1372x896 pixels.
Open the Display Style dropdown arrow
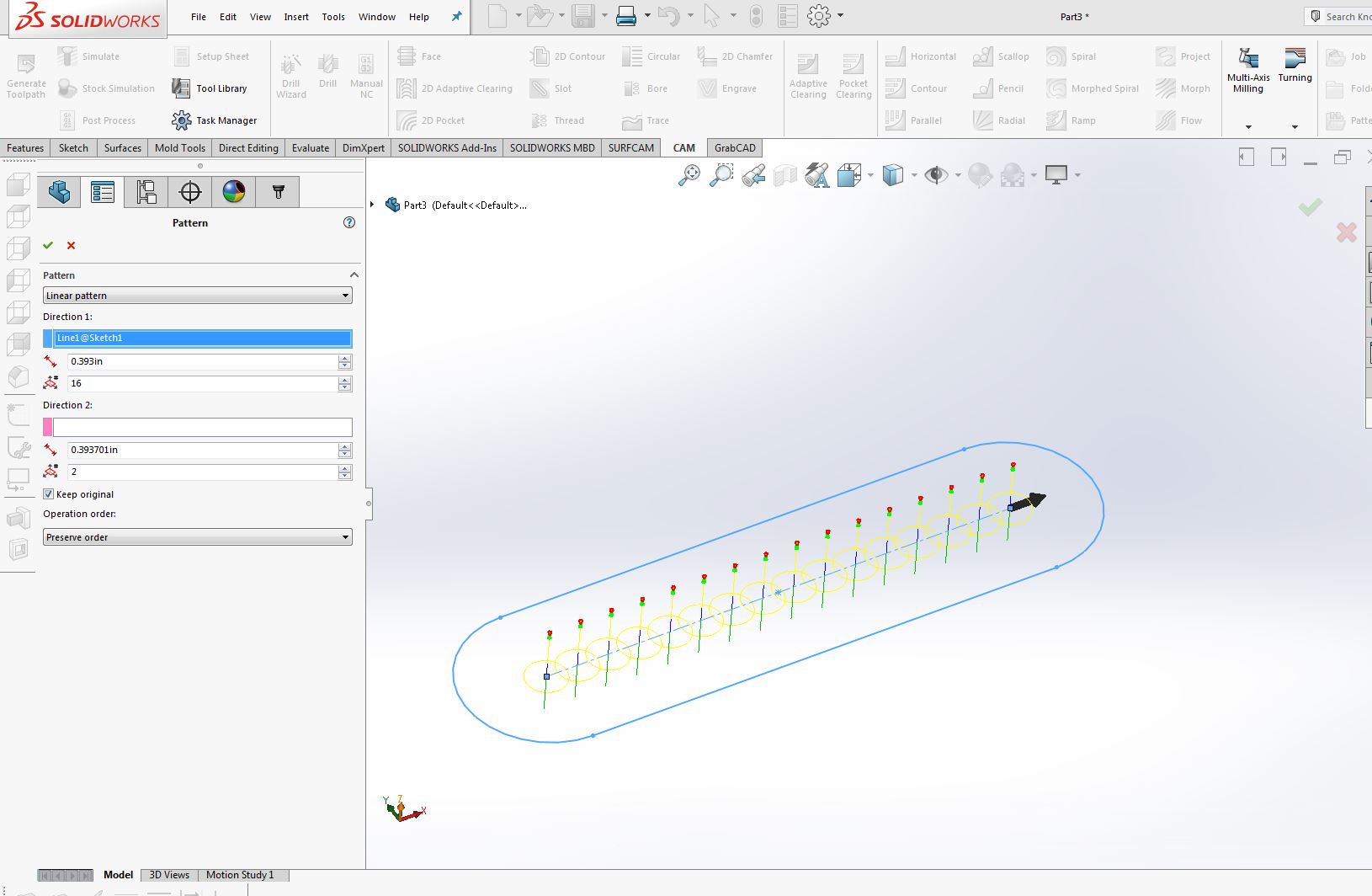(x=914, y=175)
